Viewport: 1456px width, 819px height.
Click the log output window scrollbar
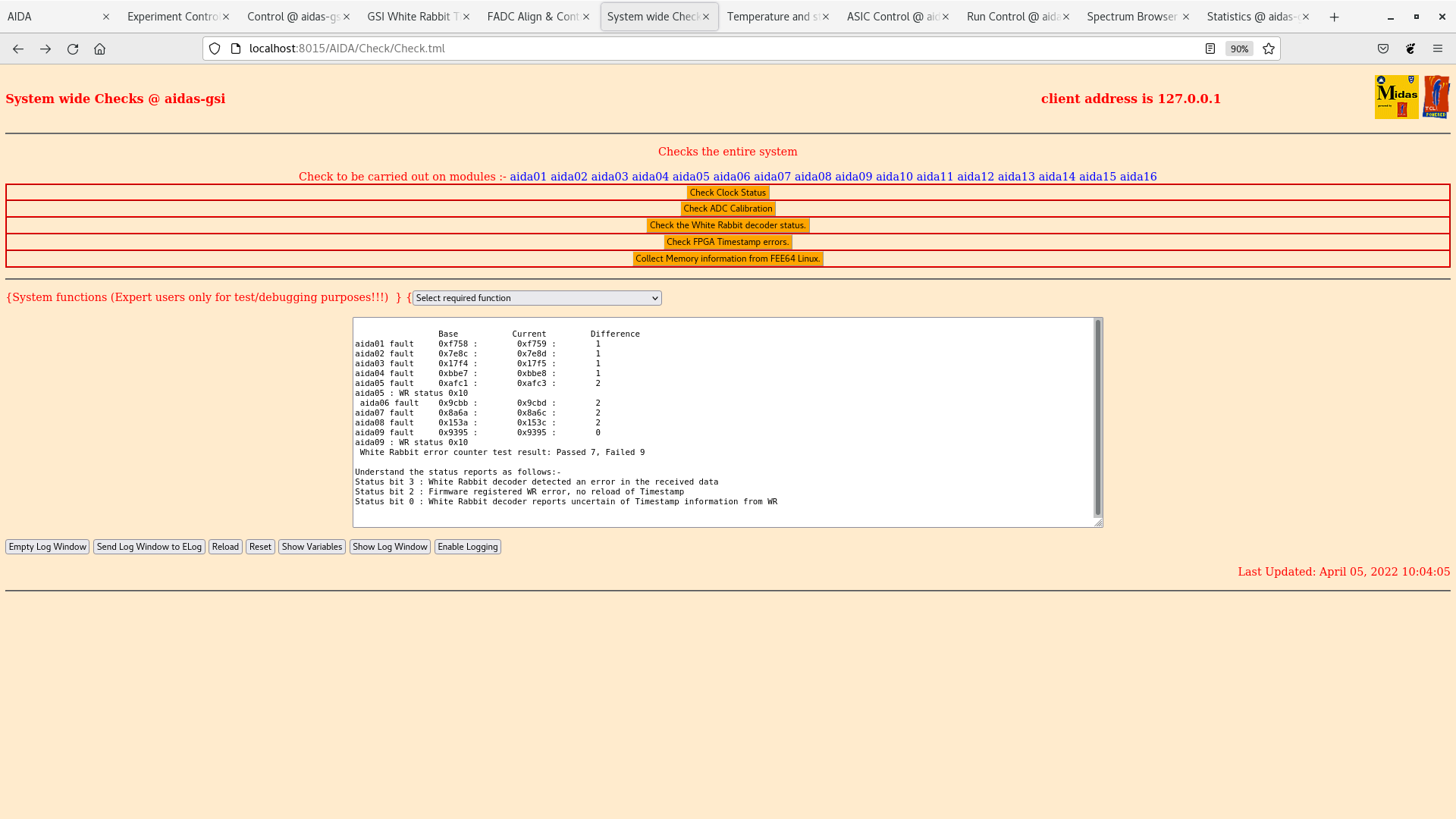(1097, 417)
